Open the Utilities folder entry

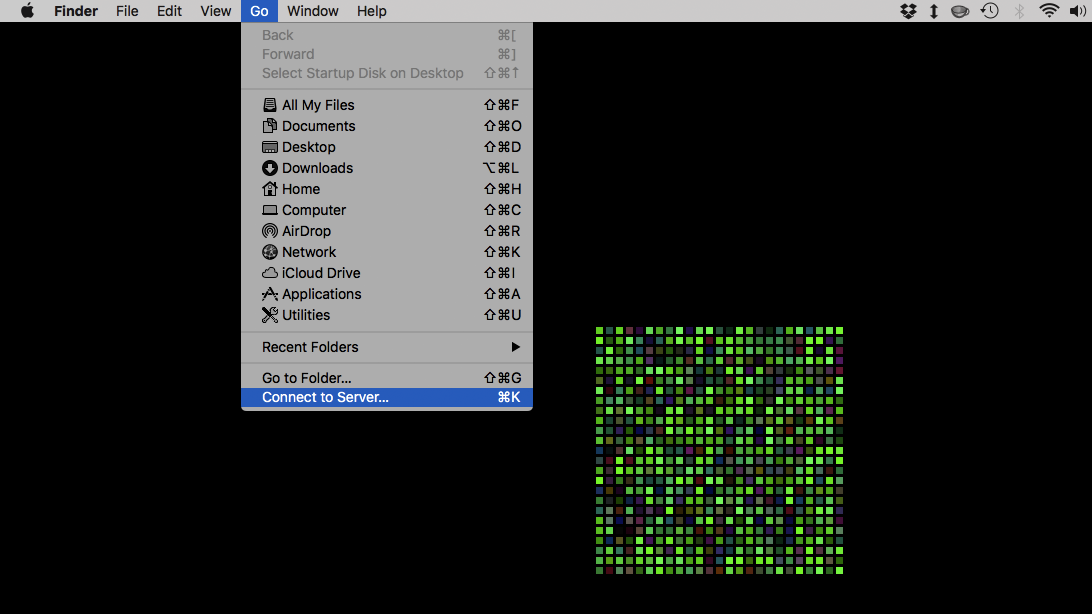305,315
